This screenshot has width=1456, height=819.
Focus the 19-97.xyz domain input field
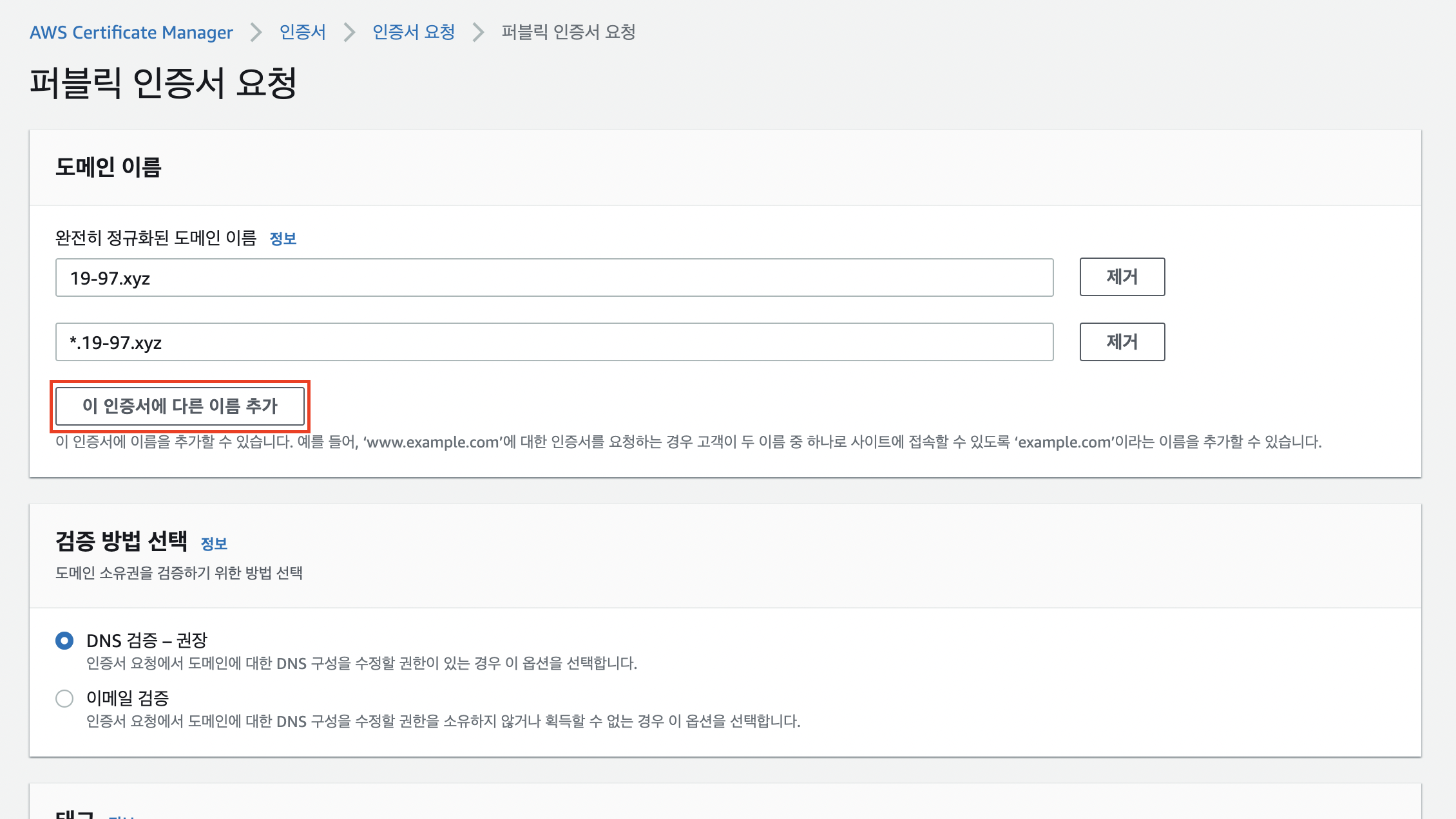[554, 278]
